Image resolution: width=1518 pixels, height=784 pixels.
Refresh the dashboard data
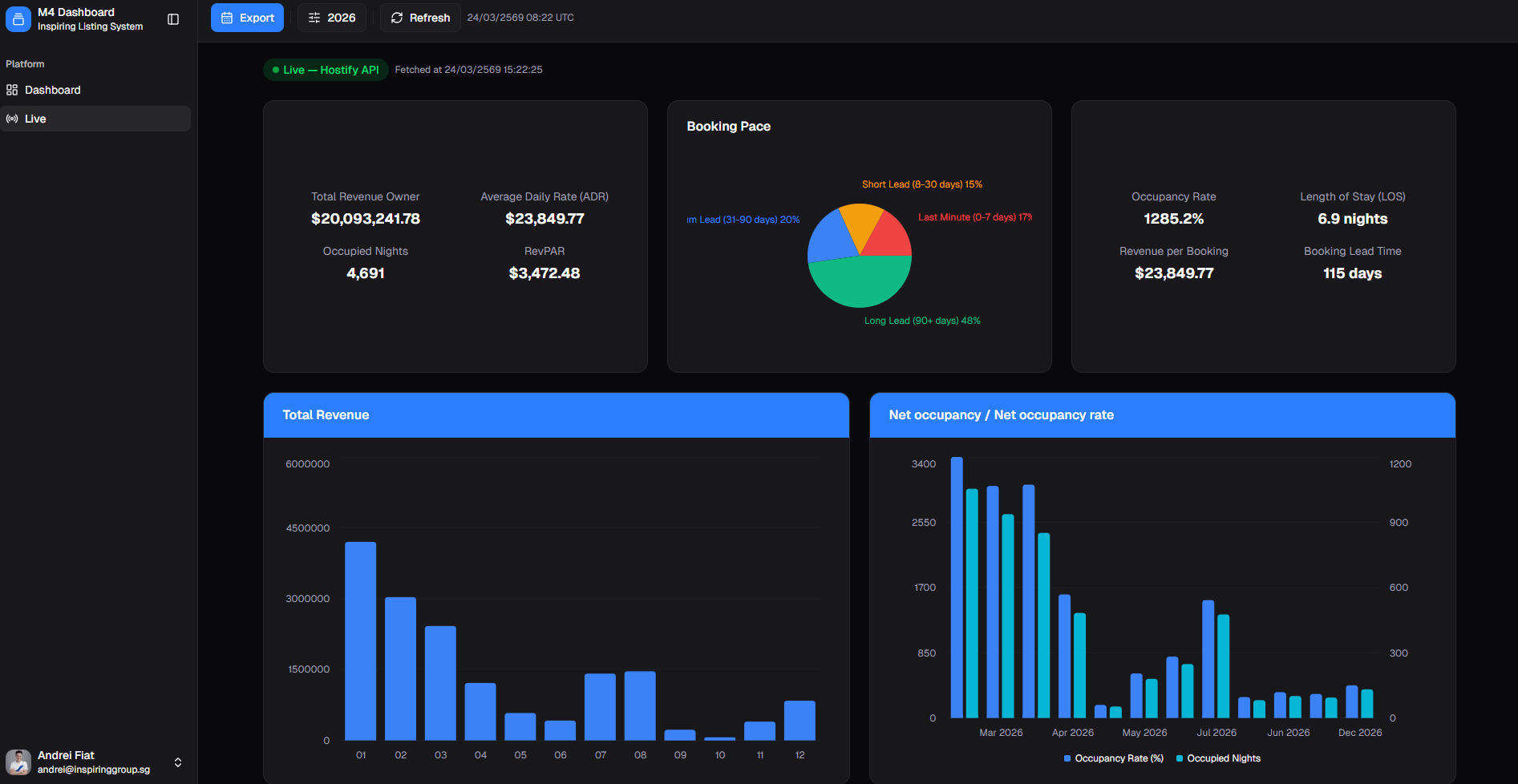[x=420, y=18]
